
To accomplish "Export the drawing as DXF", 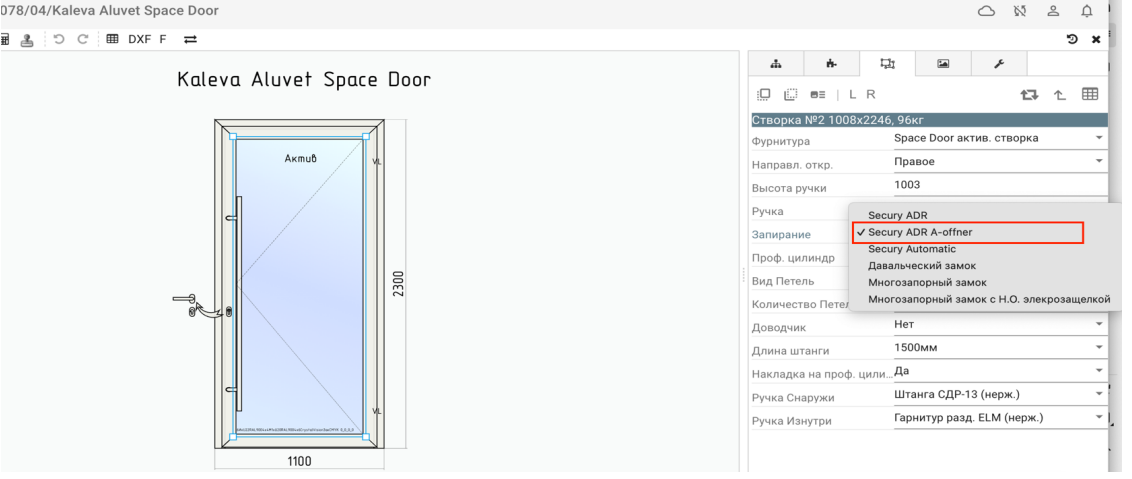I will tap(139, 39).
